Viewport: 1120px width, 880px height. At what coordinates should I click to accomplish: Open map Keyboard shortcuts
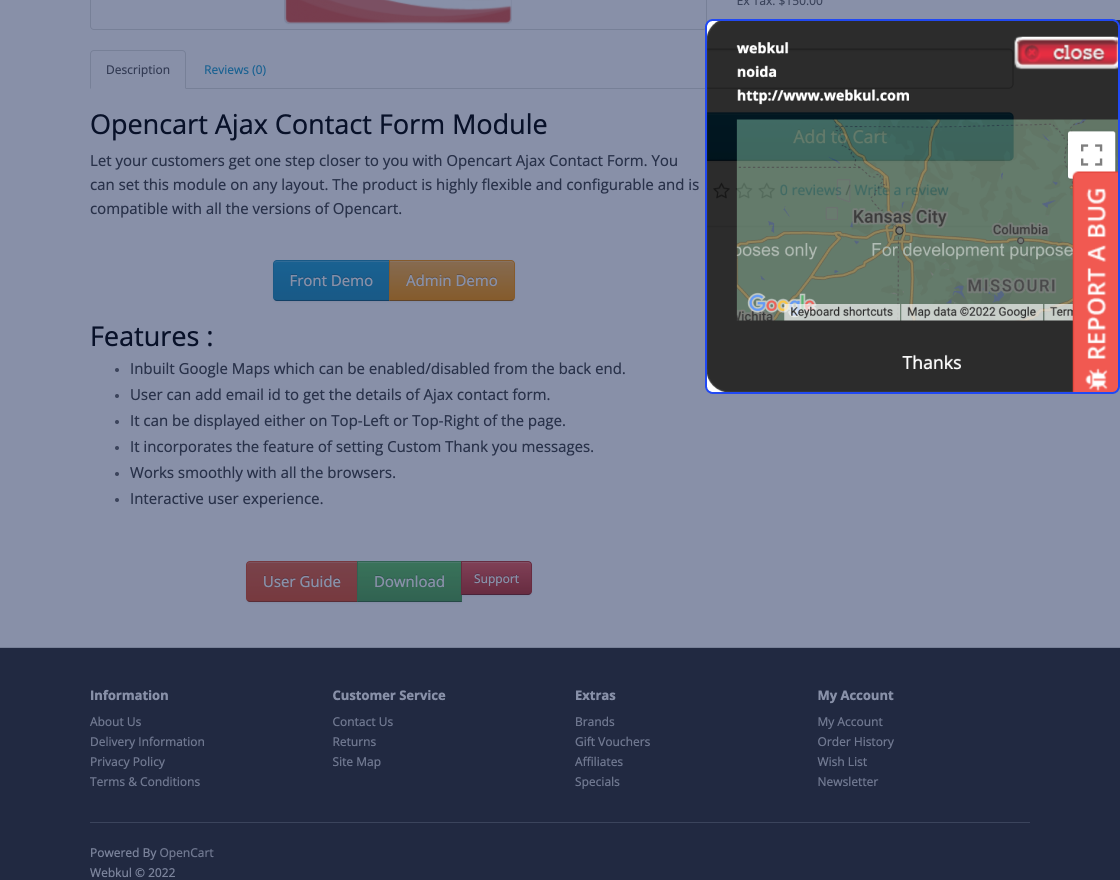pos(841,312)
